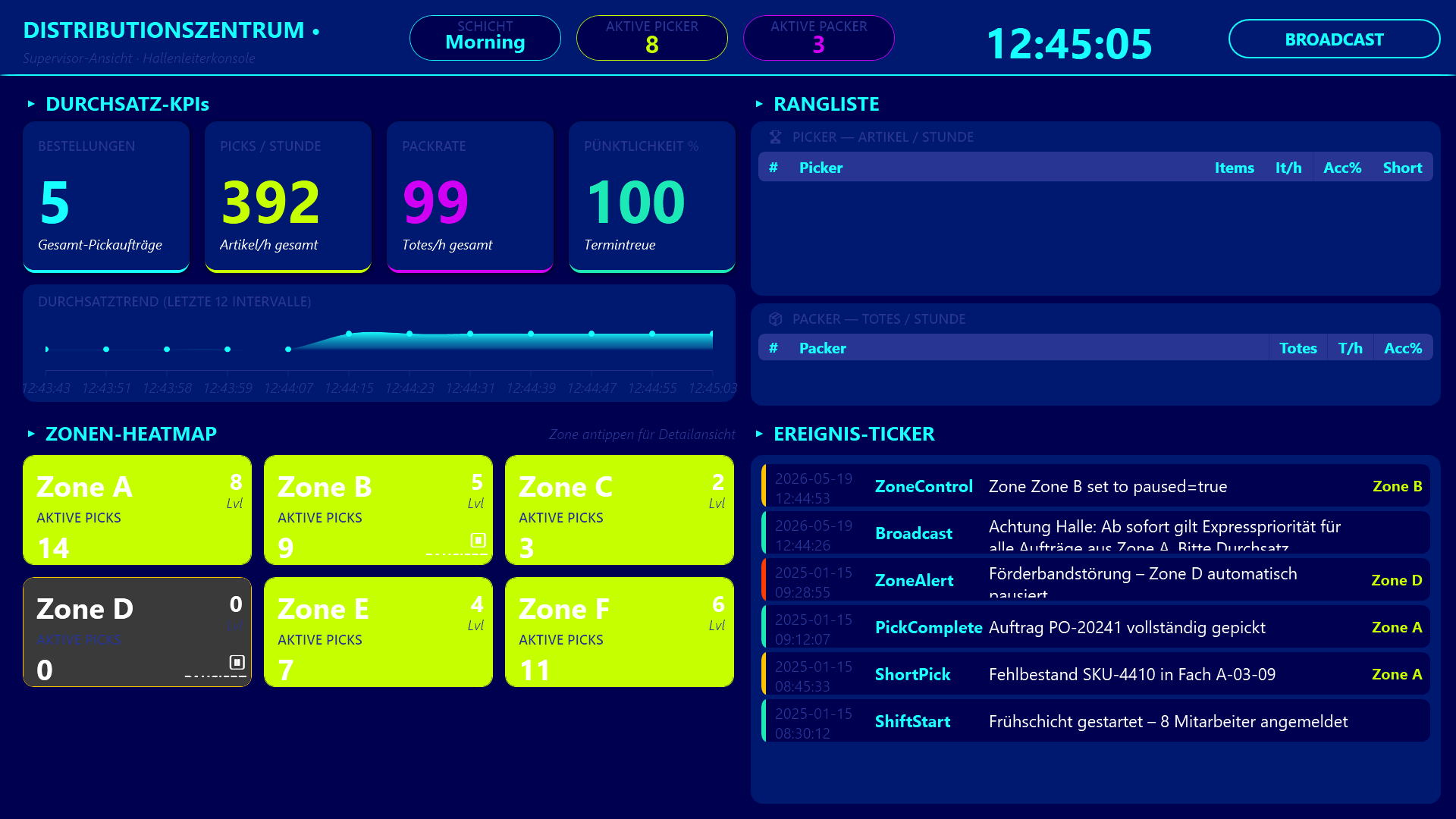Open the Schicht Morning pill
The height and width of the screenshot is (819, 1456).
pos(485,38)
